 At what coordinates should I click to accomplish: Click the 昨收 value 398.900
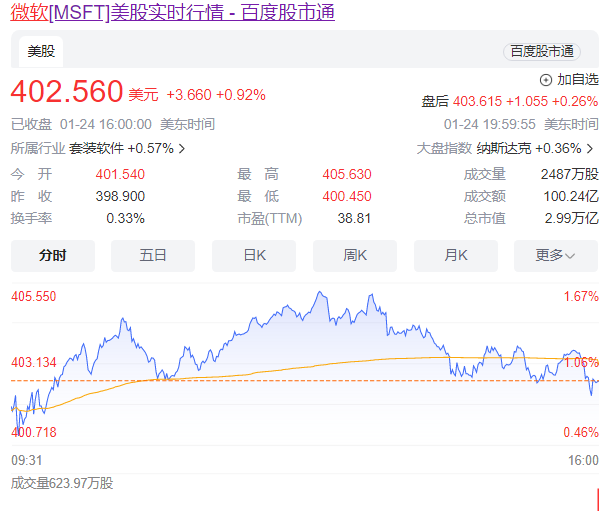120,196
